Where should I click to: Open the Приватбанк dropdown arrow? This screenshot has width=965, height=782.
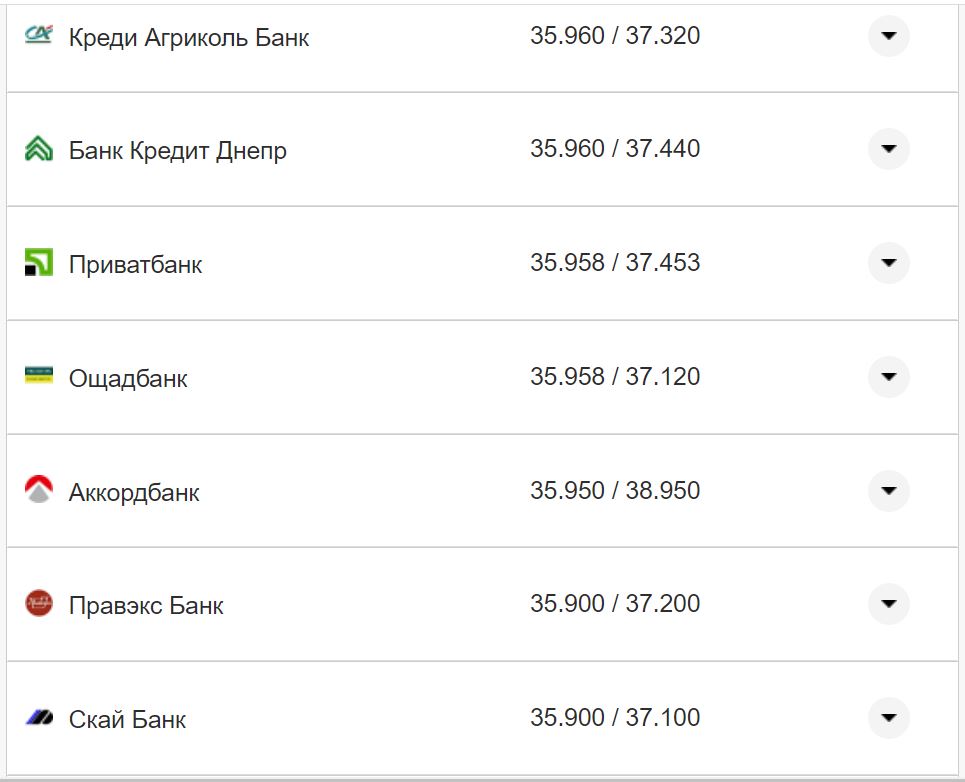[x=887, y=263]
